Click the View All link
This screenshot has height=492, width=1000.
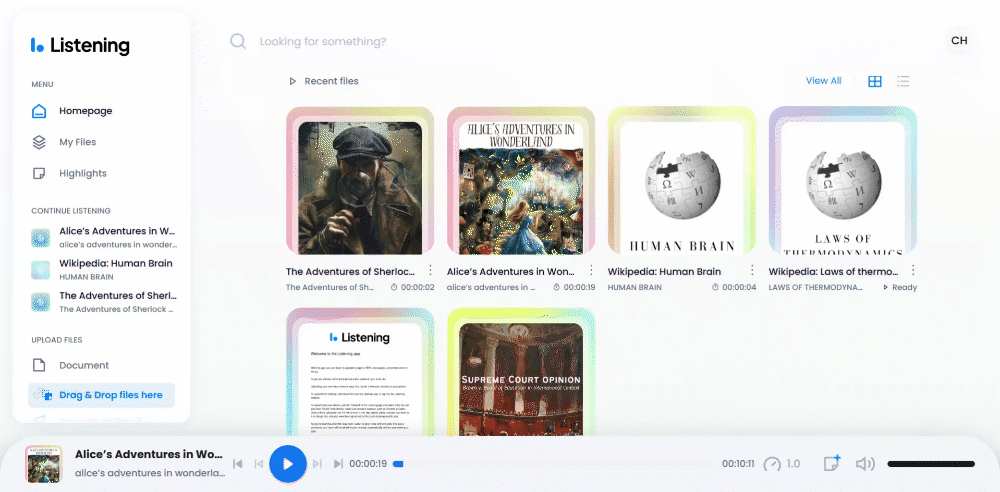[823, 80]
